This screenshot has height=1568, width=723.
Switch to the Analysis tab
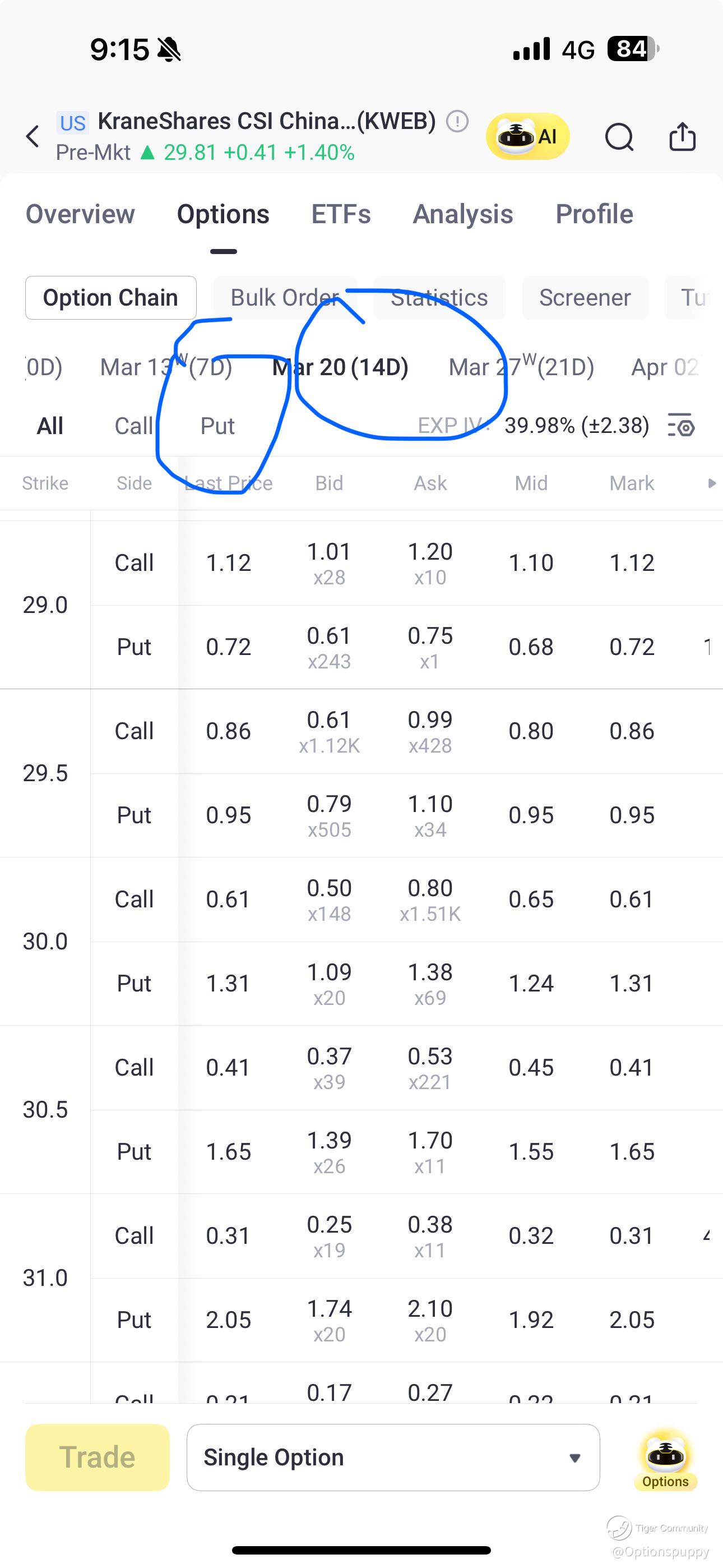point(462,214)
